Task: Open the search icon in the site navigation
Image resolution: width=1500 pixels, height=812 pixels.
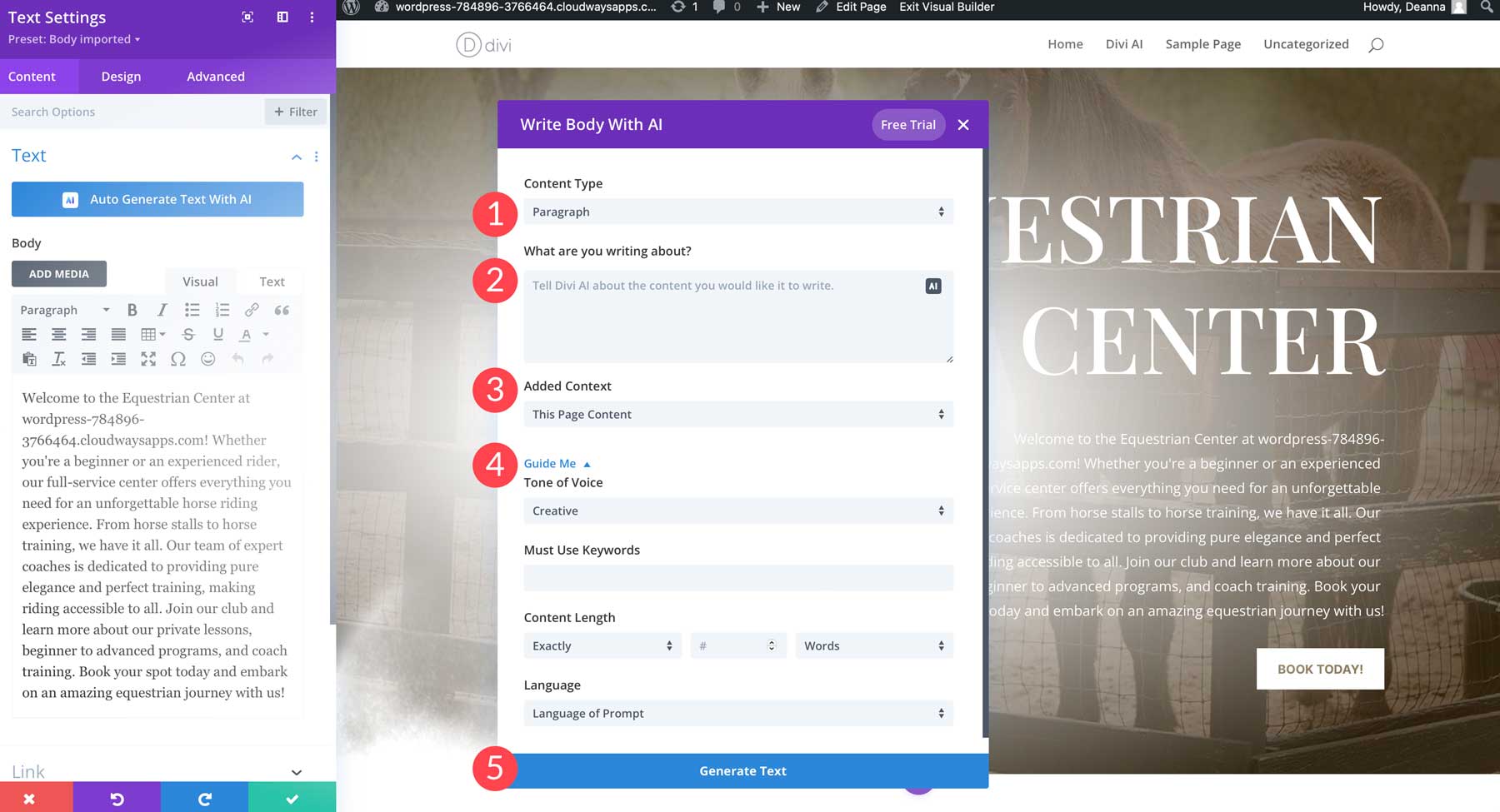Action: (x=1376, y=45)
